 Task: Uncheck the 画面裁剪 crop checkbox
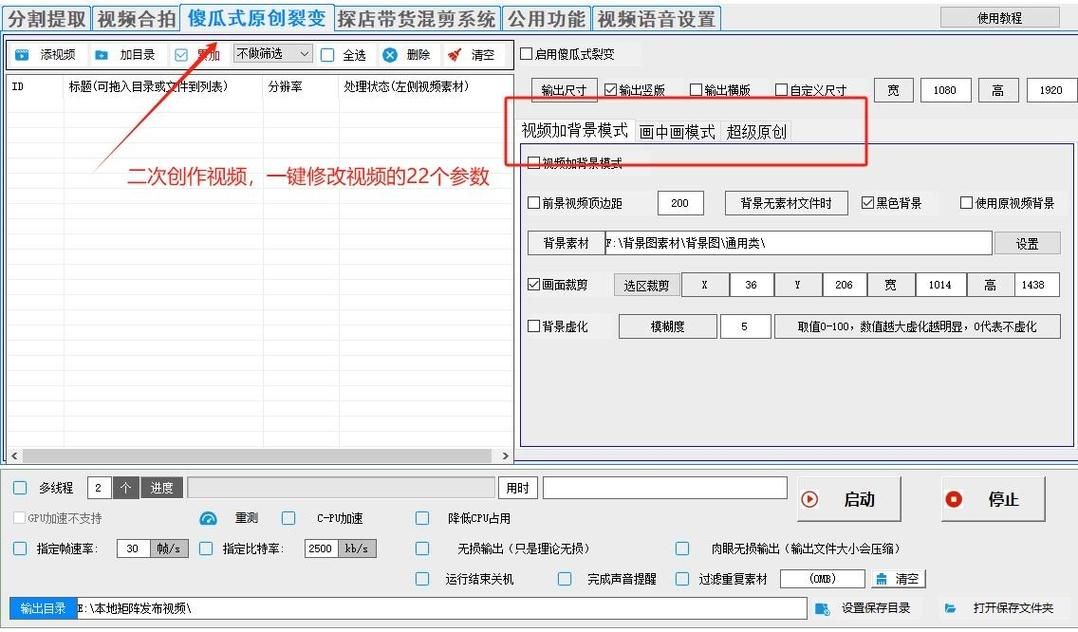click(534, 285)
